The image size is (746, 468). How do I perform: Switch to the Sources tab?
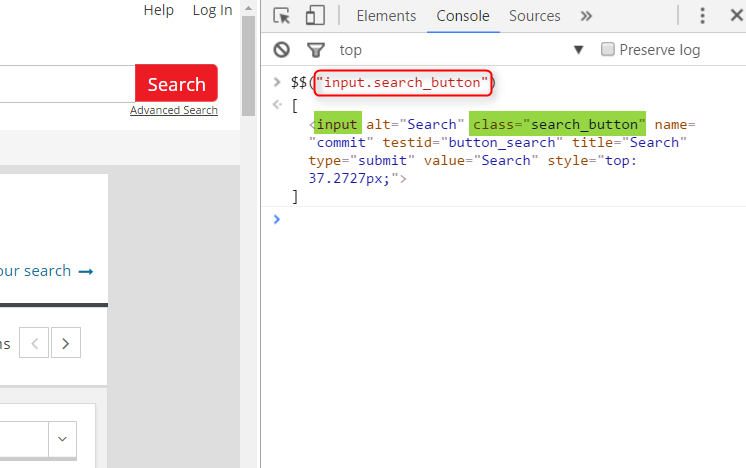(535, 16)
